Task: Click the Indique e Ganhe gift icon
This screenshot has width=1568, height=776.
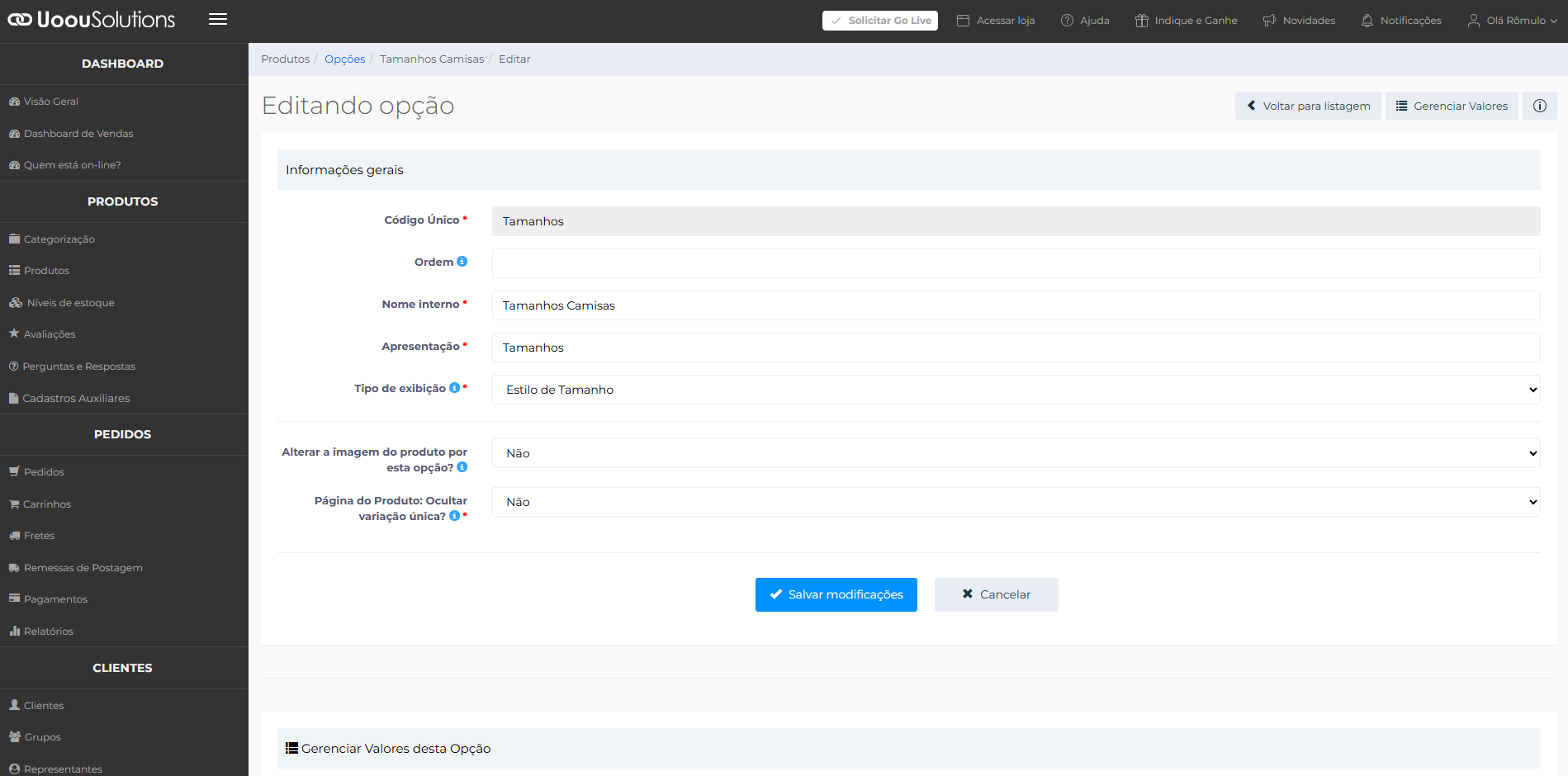Action: pyautogui.click(x=1142, y=21)
